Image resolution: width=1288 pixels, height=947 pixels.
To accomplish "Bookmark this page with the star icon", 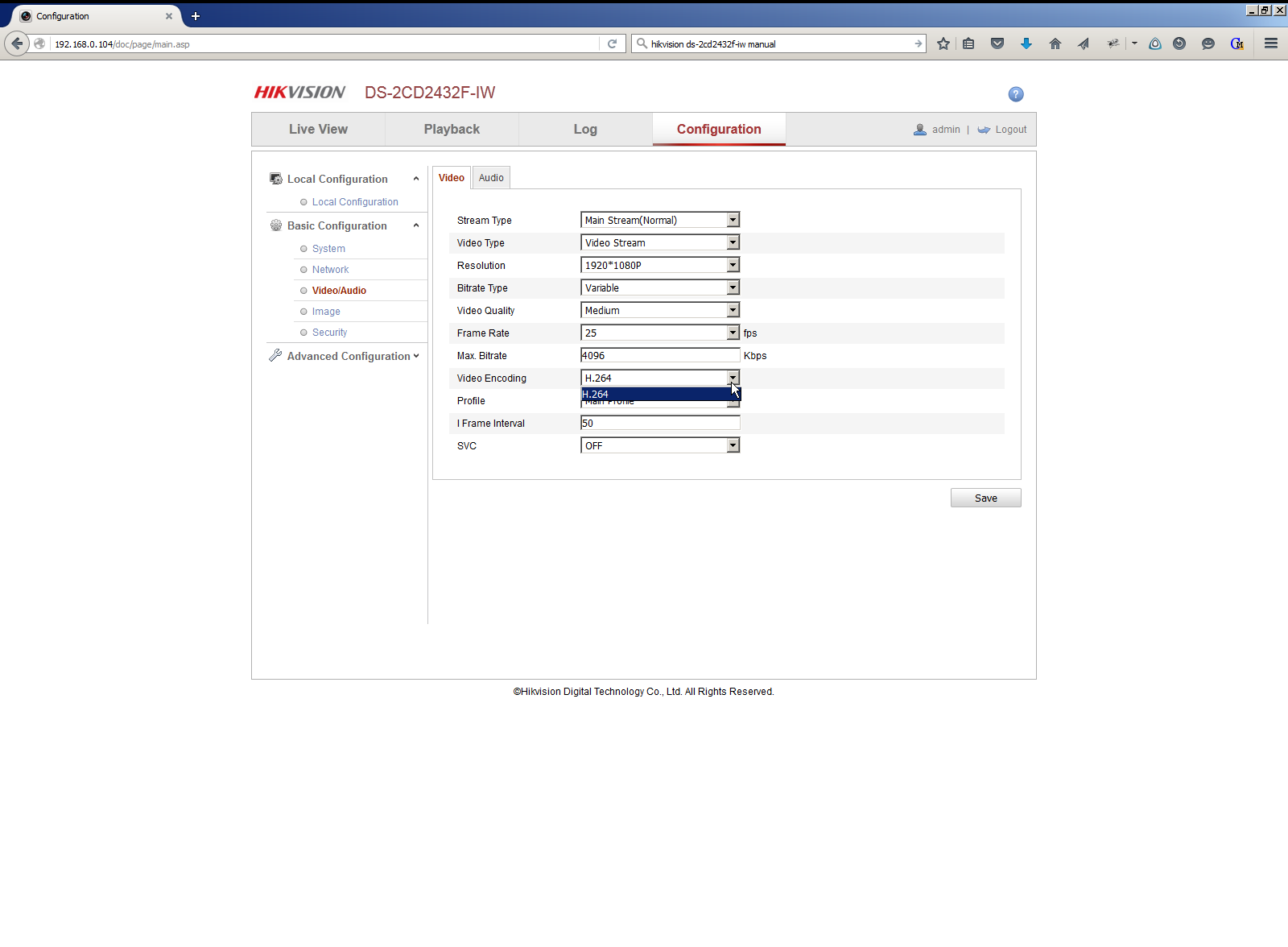I will click(943, 43).
